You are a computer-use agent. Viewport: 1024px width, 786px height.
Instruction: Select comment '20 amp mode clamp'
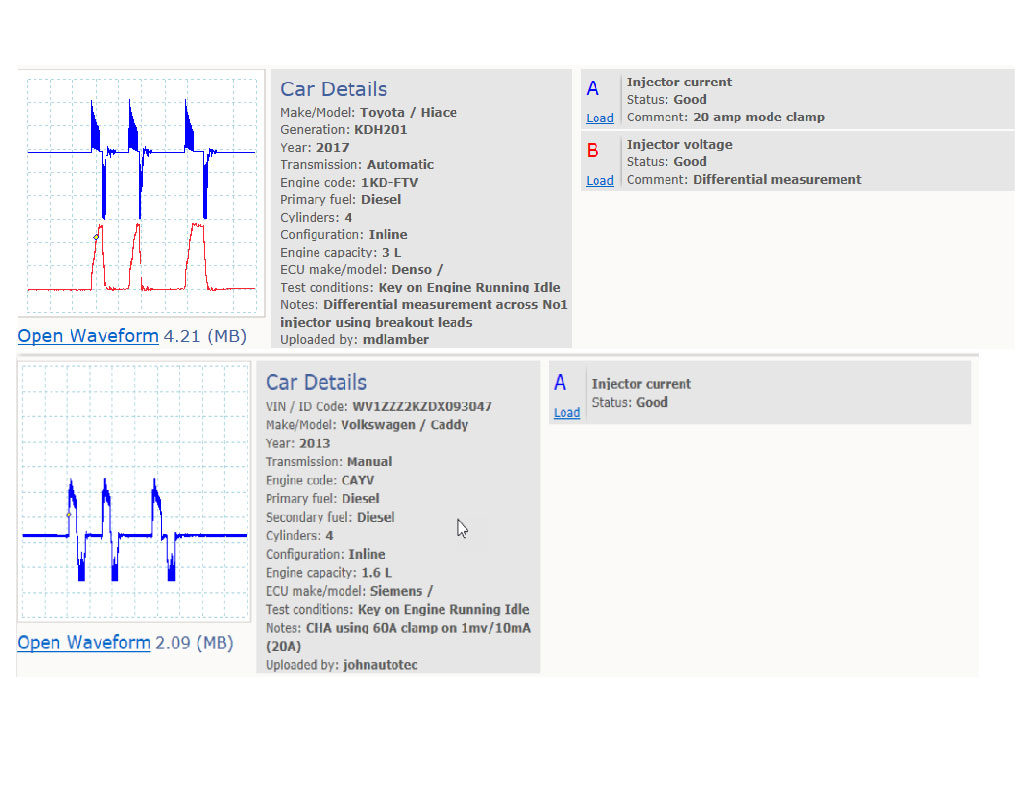[759, 118]
